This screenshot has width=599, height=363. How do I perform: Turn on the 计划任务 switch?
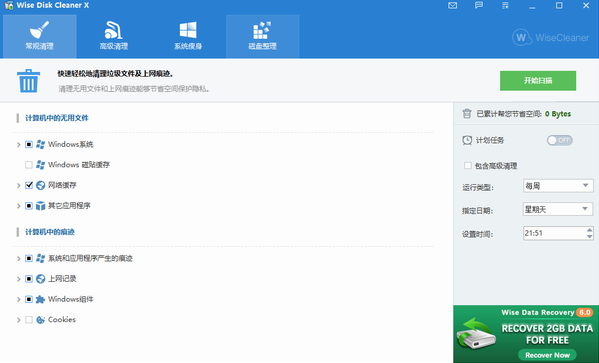tap(560, 140)
